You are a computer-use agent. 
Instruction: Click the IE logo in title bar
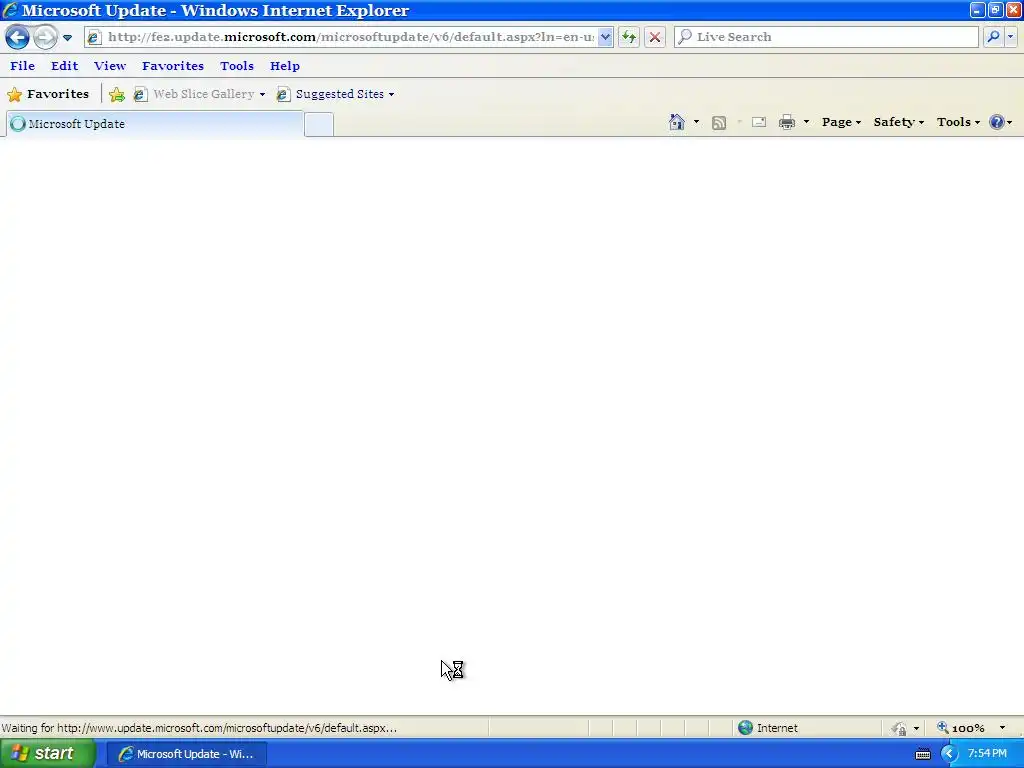pyautogui.click(x=10, y=10)
